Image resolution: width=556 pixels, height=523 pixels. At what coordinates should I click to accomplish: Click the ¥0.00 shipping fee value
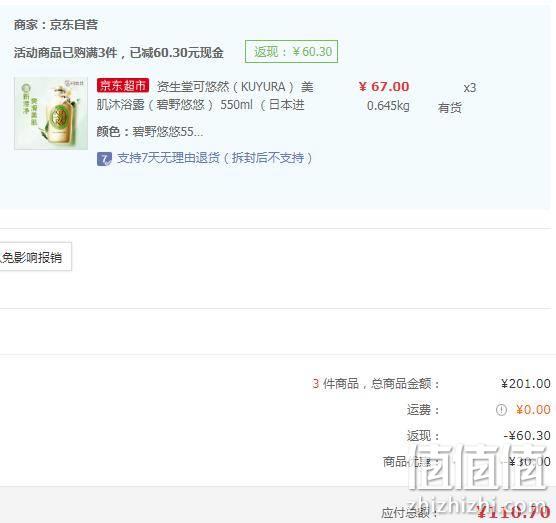click(x=533, y=410)
